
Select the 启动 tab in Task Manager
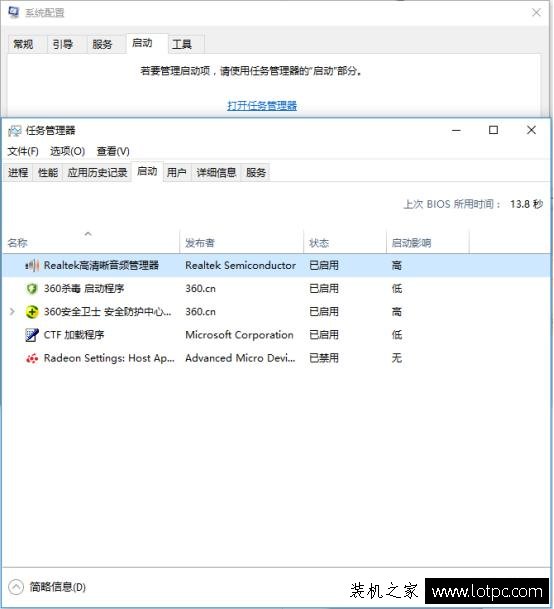(x=147, y=171)
